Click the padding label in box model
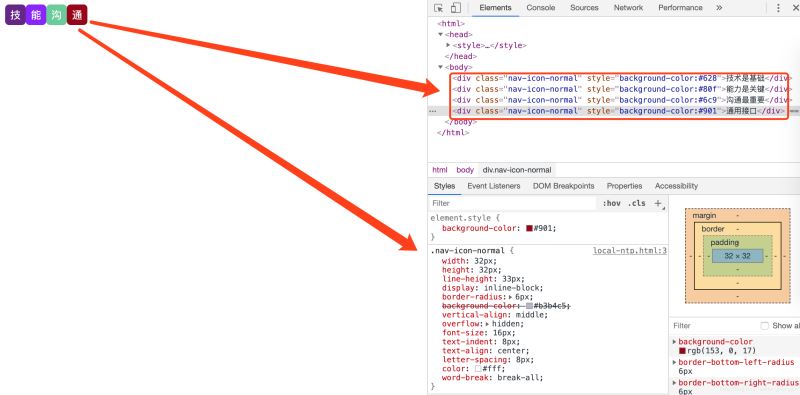Image resolution: width=800 pixels, height=395 pixels. click(x=724, y=242)
